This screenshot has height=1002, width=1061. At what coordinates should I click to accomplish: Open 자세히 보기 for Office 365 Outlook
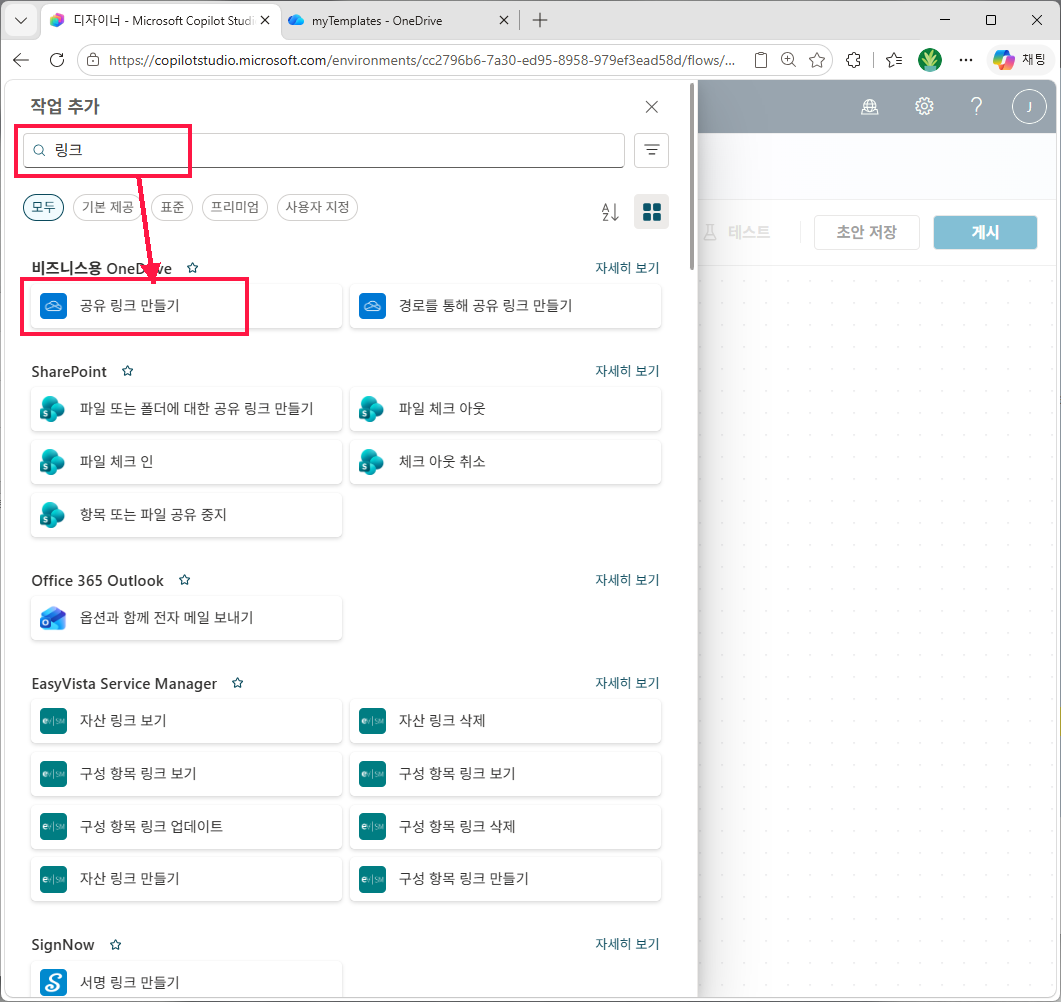coord(627,580)
